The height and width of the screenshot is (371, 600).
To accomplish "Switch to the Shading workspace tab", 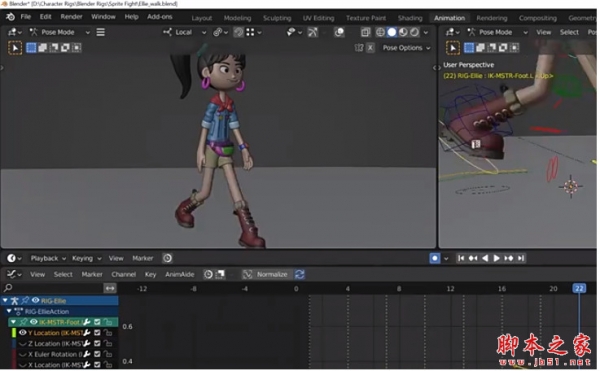I will tap(410, 18).
